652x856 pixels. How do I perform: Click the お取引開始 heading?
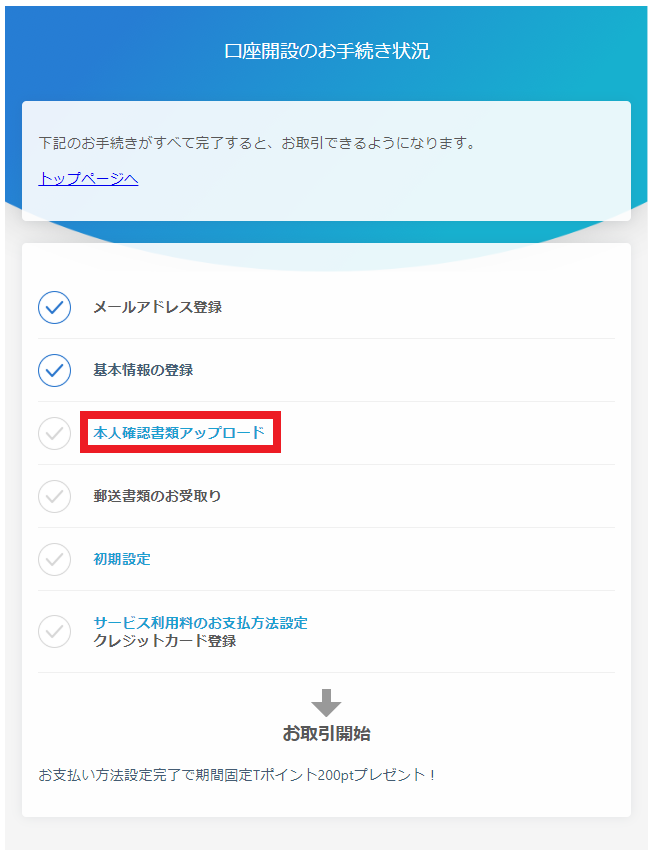[x=326, y=734]
